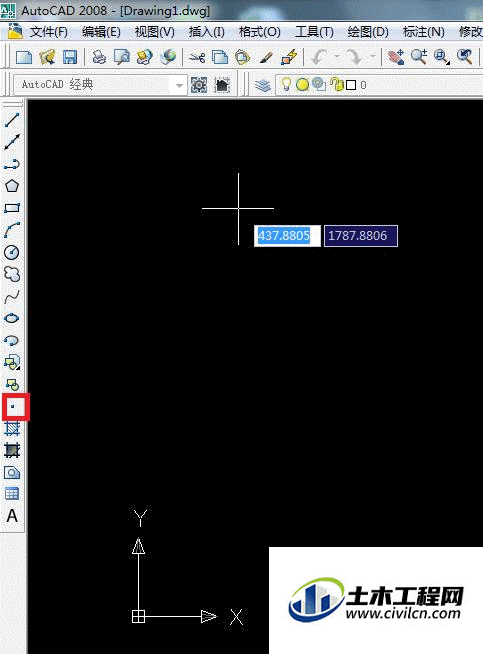Select the Ellipse tool
This screenshot has width=483, height=654.
coord(12,318)
